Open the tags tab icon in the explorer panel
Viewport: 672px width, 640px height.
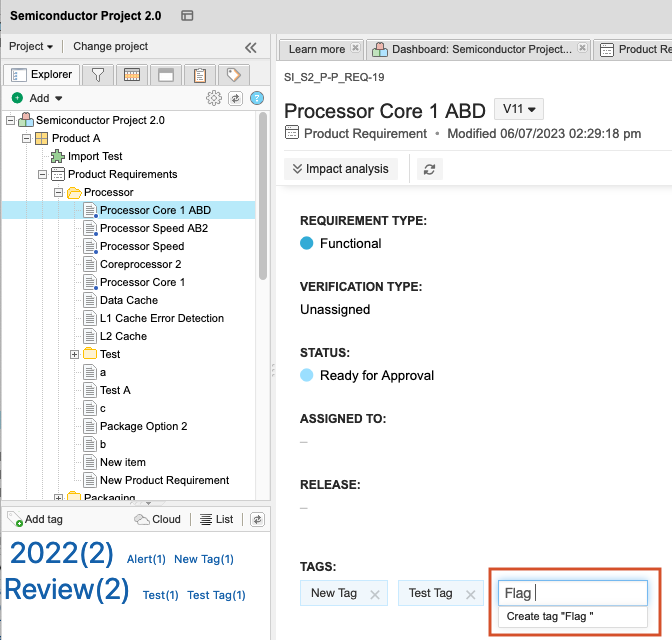[233, 75]
